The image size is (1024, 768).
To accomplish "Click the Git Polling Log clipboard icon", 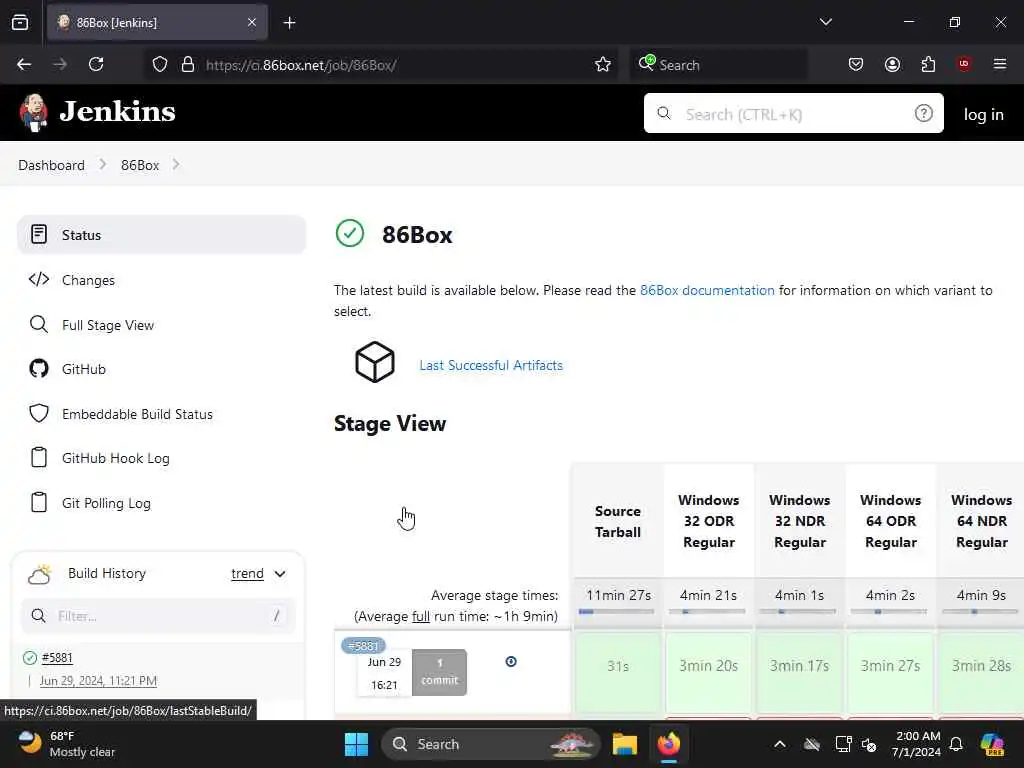I will pos(39,502).
